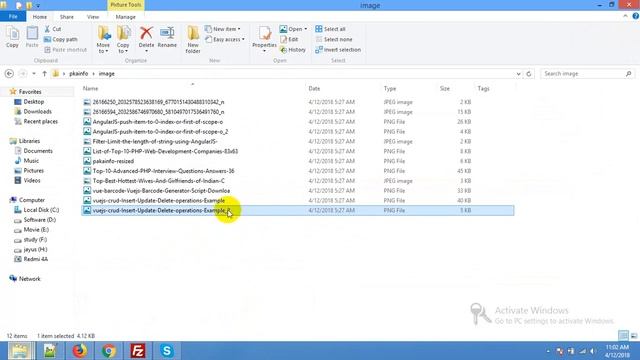Viewport: 640px width, 360px height.
Task: Click the Picture Tools contextual tab
Action: [x=126, y=5]
